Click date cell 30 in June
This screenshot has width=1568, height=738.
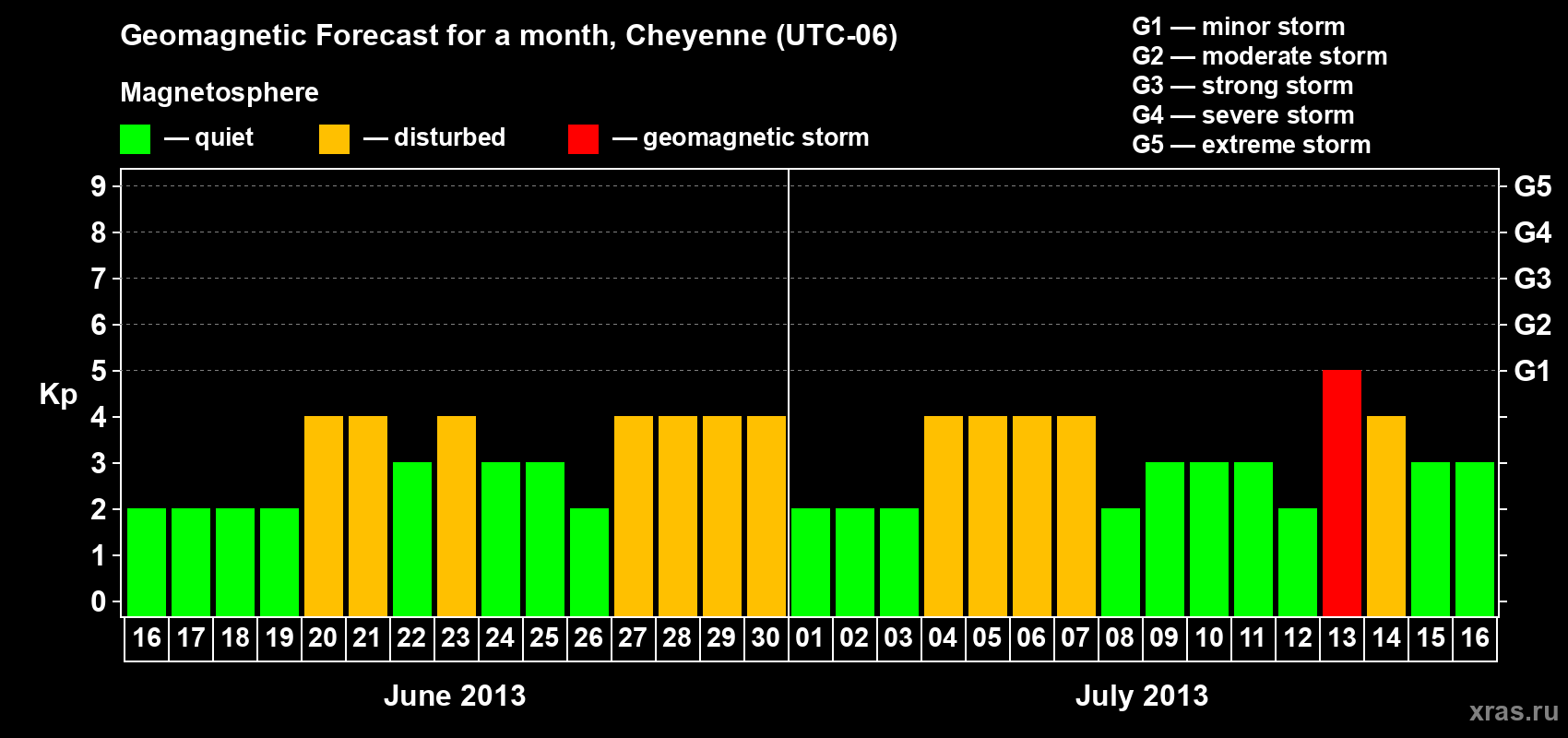pos(766,638)
